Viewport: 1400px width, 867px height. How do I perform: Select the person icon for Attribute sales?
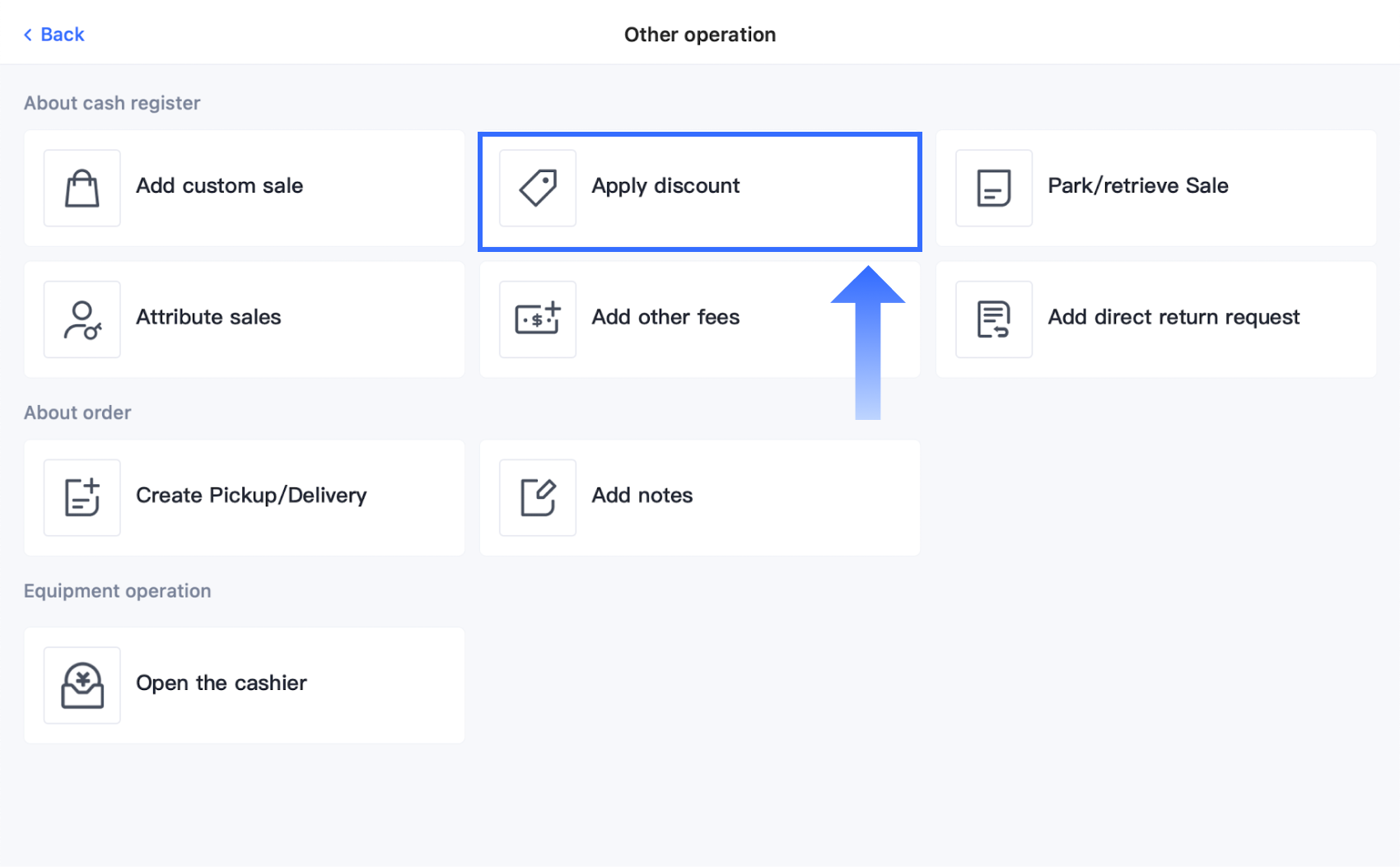(x=82, y=319)
